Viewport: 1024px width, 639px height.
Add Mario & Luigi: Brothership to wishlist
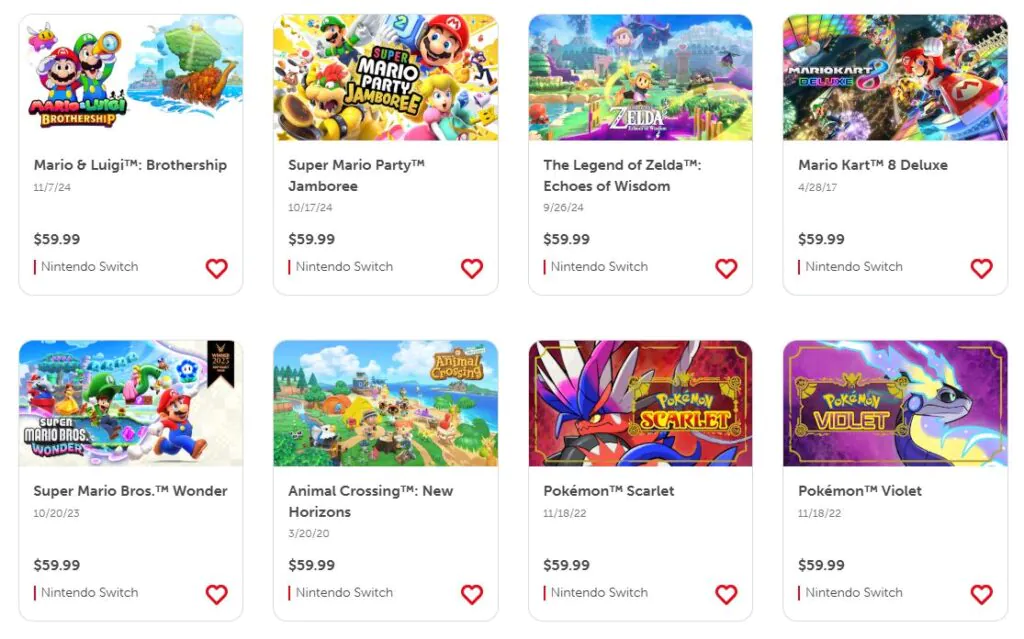coord(217,268)
